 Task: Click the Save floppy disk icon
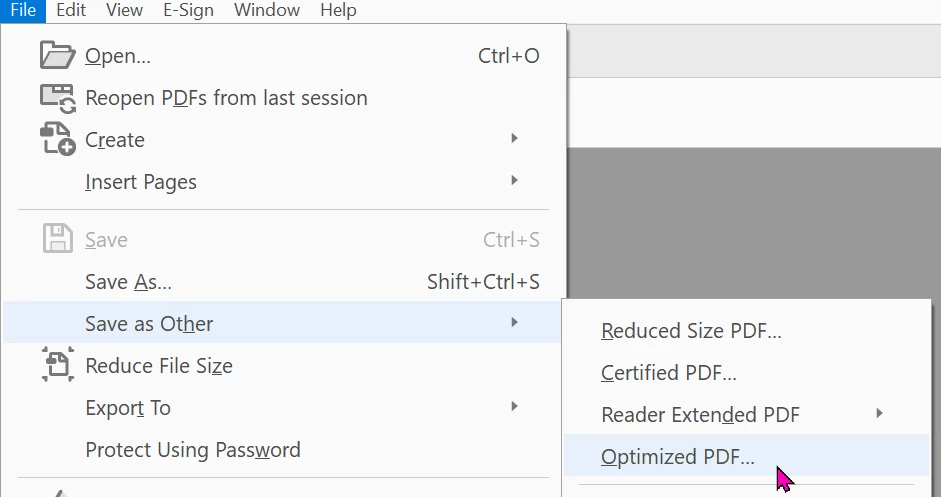[x=57, y=240]
